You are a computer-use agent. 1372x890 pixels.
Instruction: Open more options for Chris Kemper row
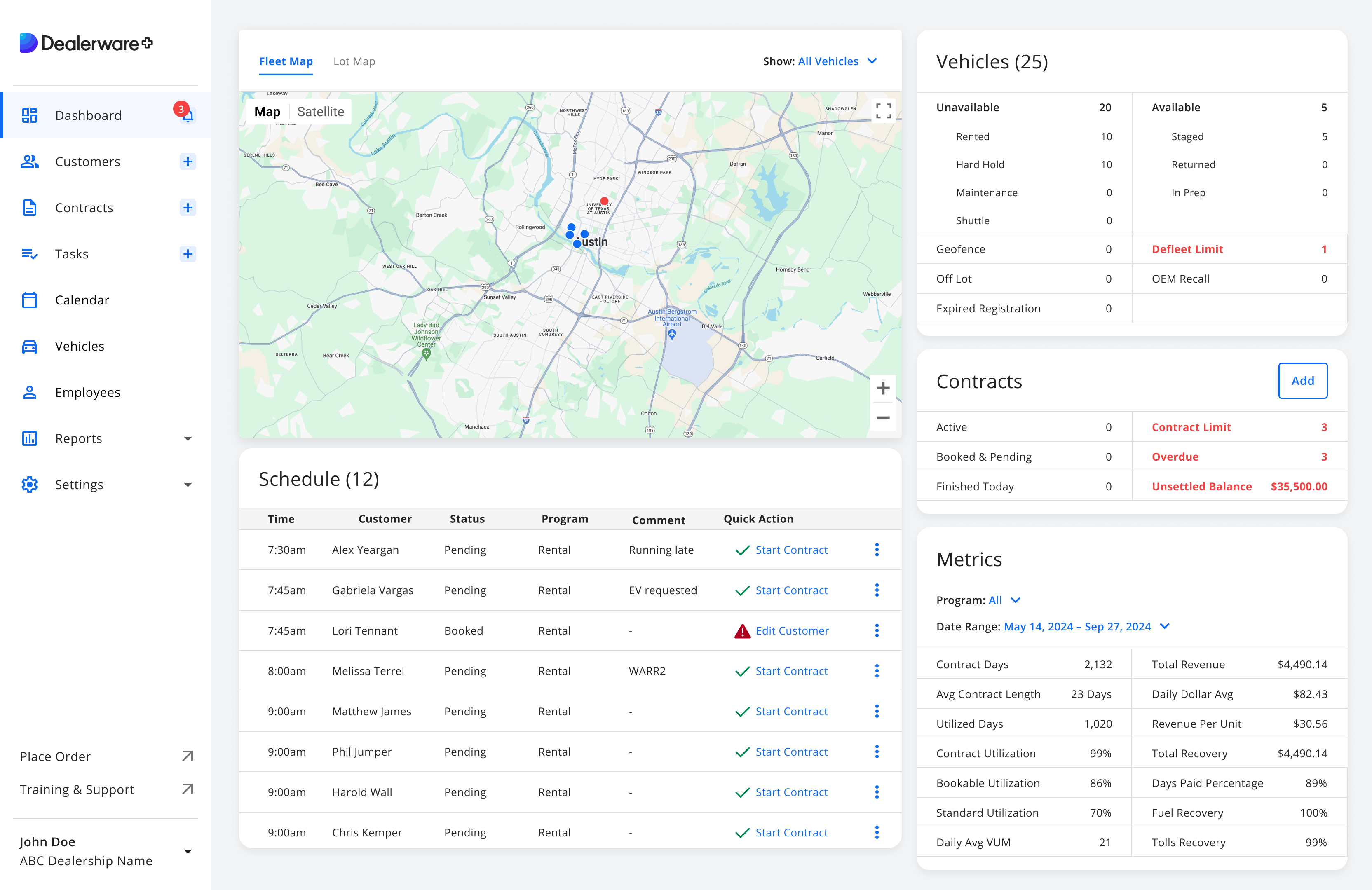point(877,832)
